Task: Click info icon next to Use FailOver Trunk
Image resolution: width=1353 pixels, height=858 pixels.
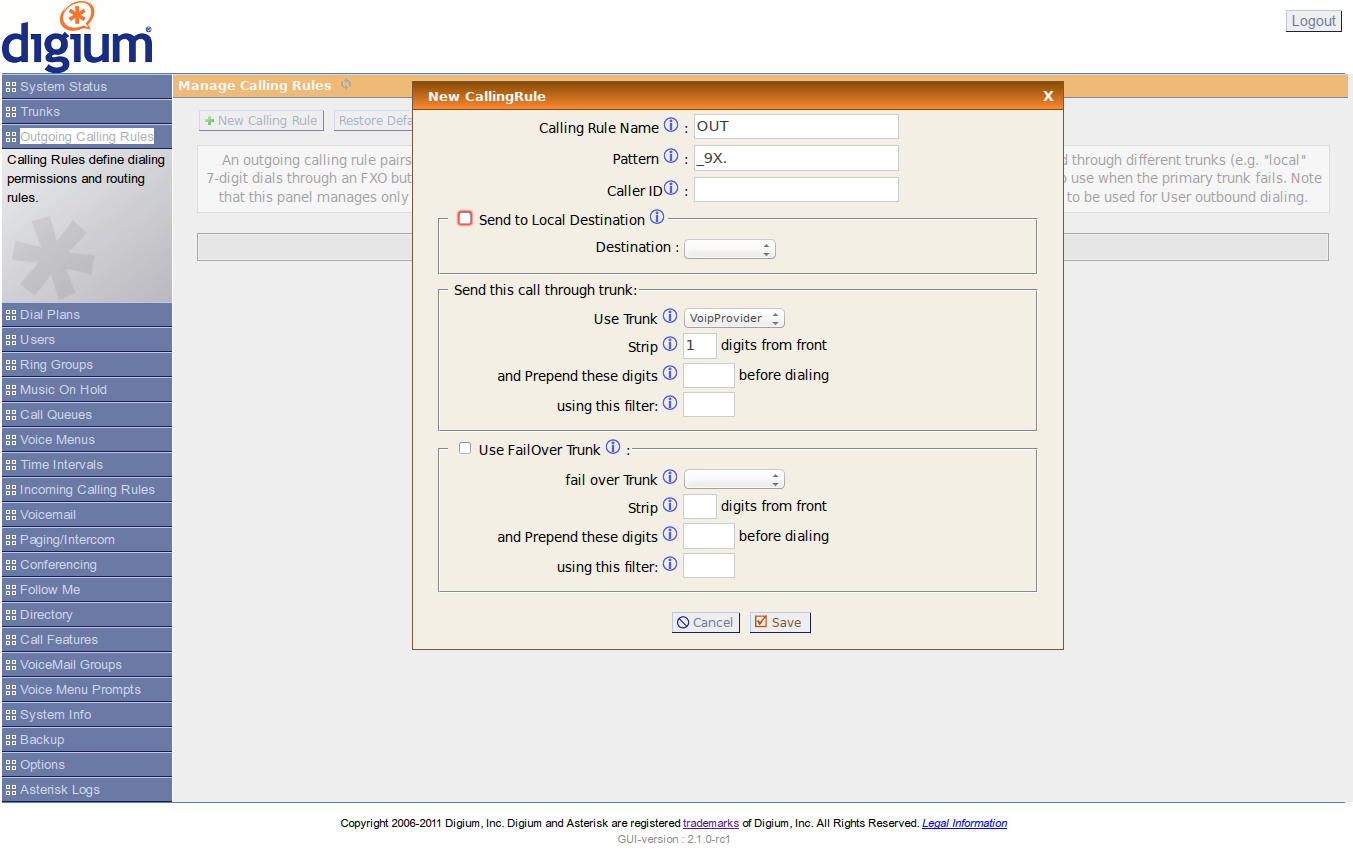Action: [x=613, y=448]
